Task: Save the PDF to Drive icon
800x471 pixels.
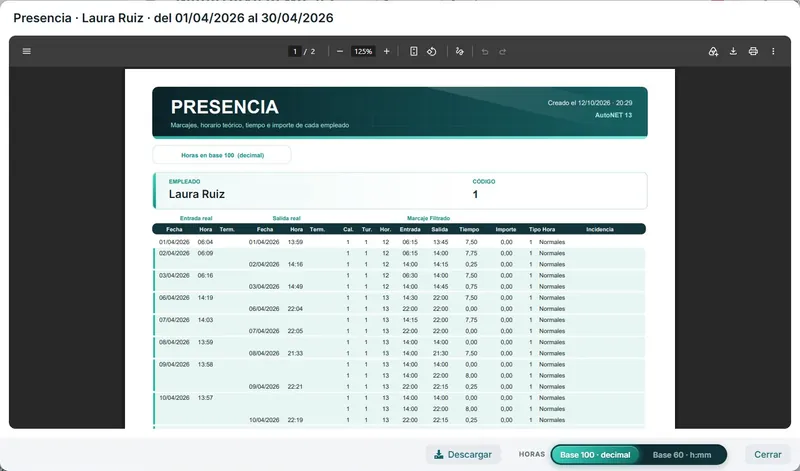Action: 713,51
